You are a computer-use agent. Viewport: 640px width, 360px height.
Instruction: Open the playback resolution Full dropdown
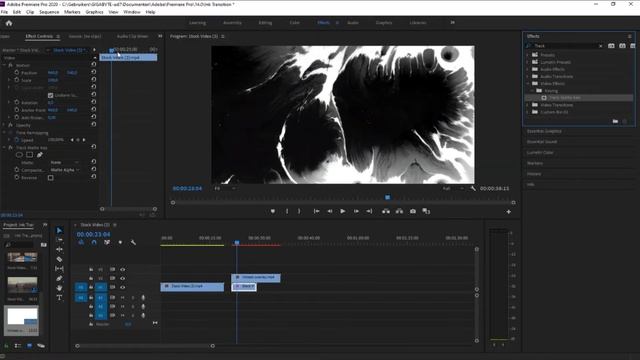tap(453, 189)
